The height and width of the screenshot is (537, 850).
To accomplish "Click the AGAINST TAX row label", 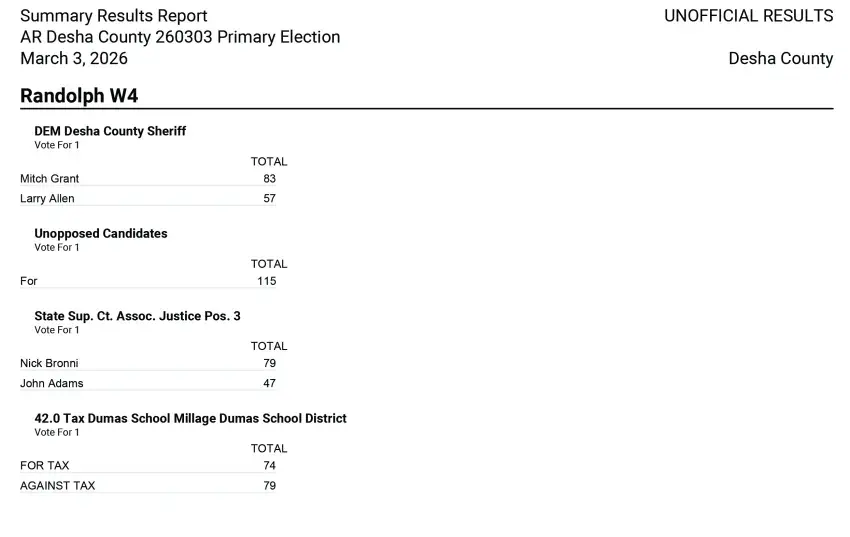I will click(x=58, y=486).
